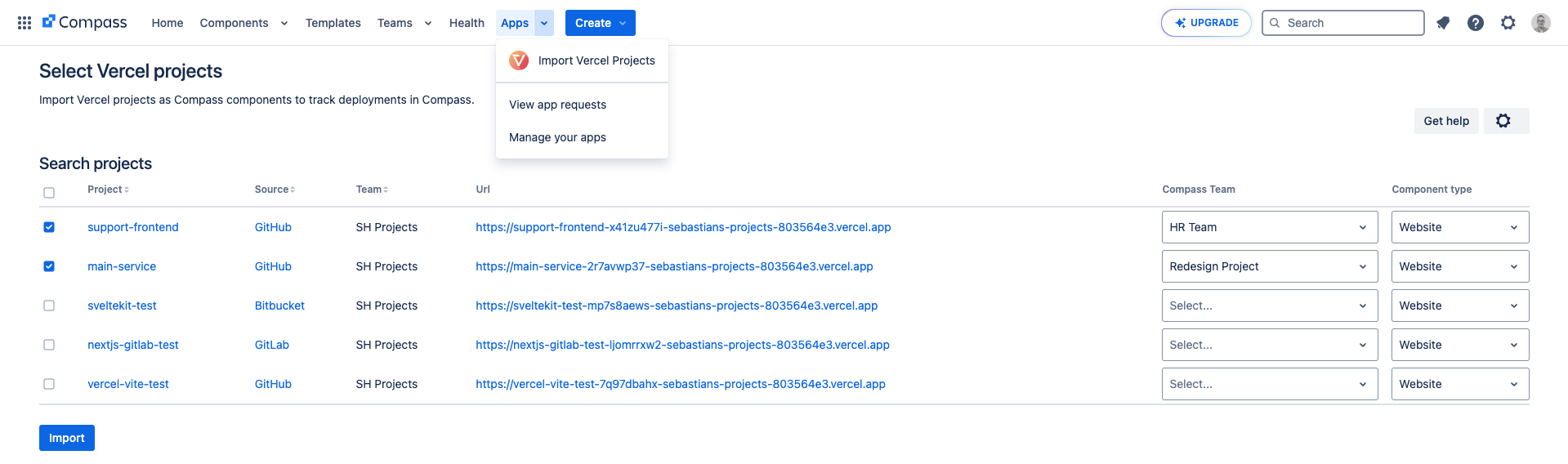Open Bitbucket source link for sveltekit-test

click(279, 306)
